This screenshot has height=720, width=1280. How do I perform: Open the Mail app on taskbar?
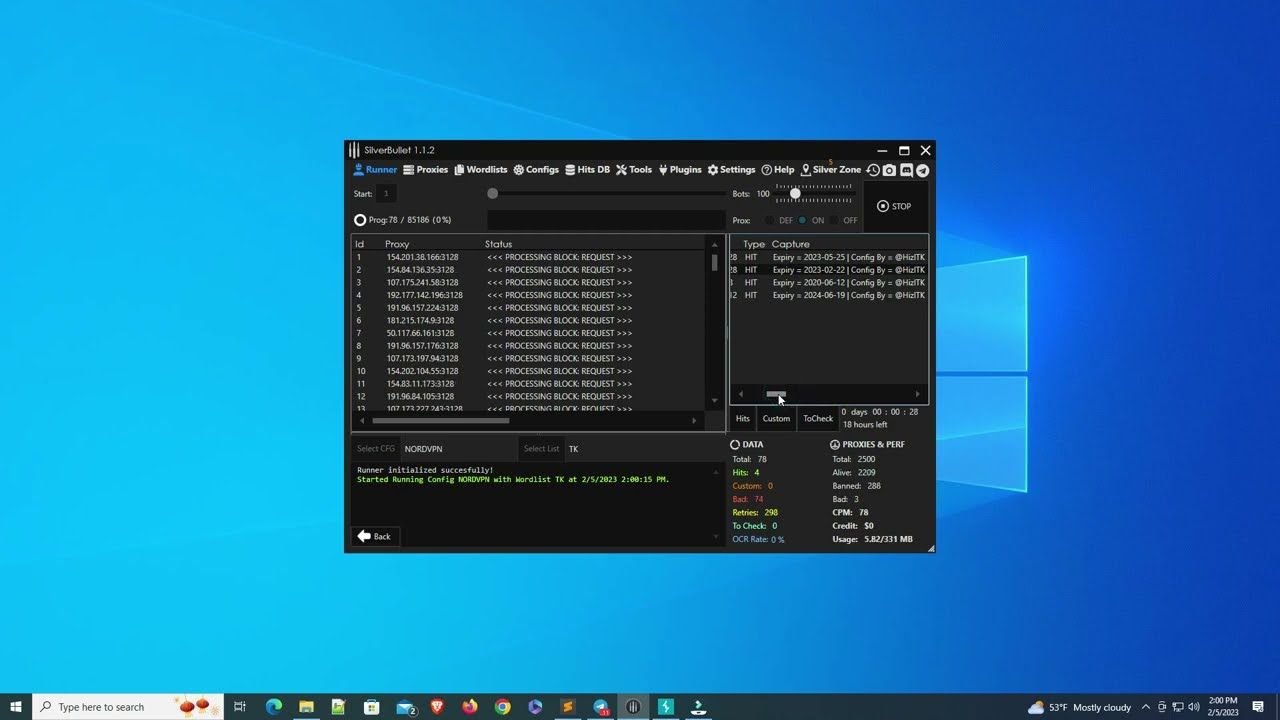click(406, 707)
